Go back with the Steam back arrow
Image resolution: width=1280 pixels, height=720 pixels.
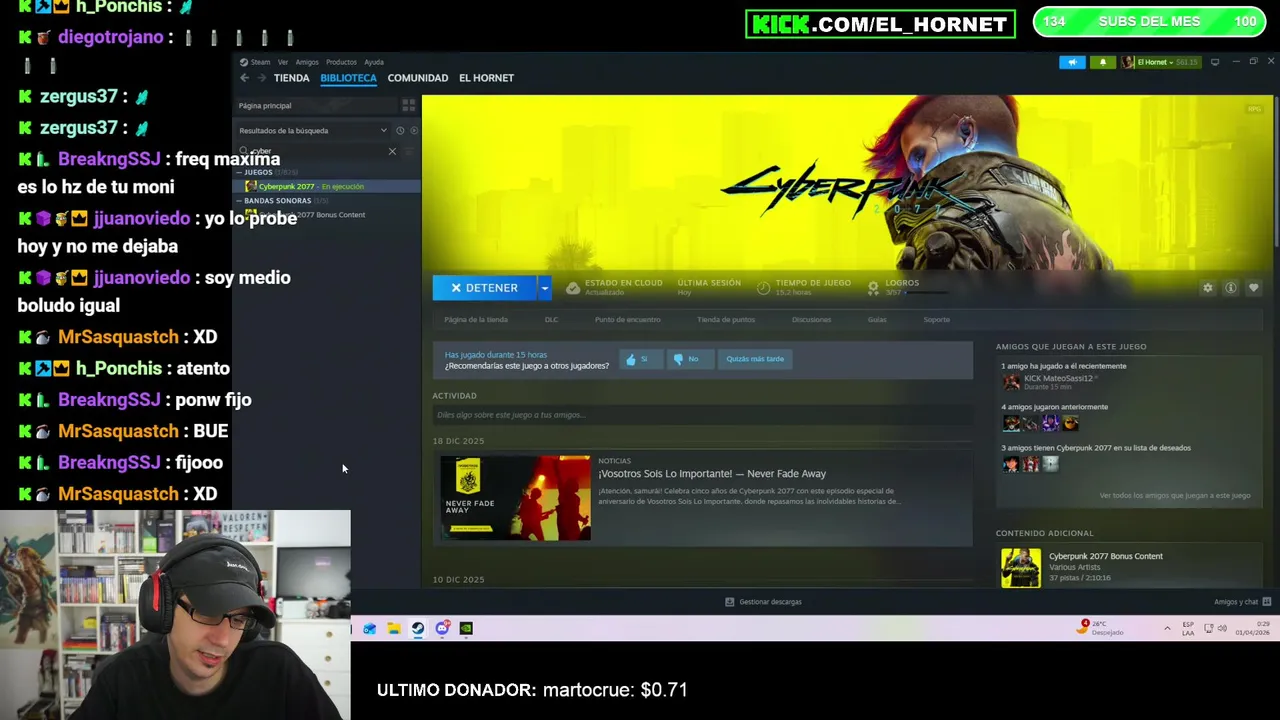tap(244, 78)
